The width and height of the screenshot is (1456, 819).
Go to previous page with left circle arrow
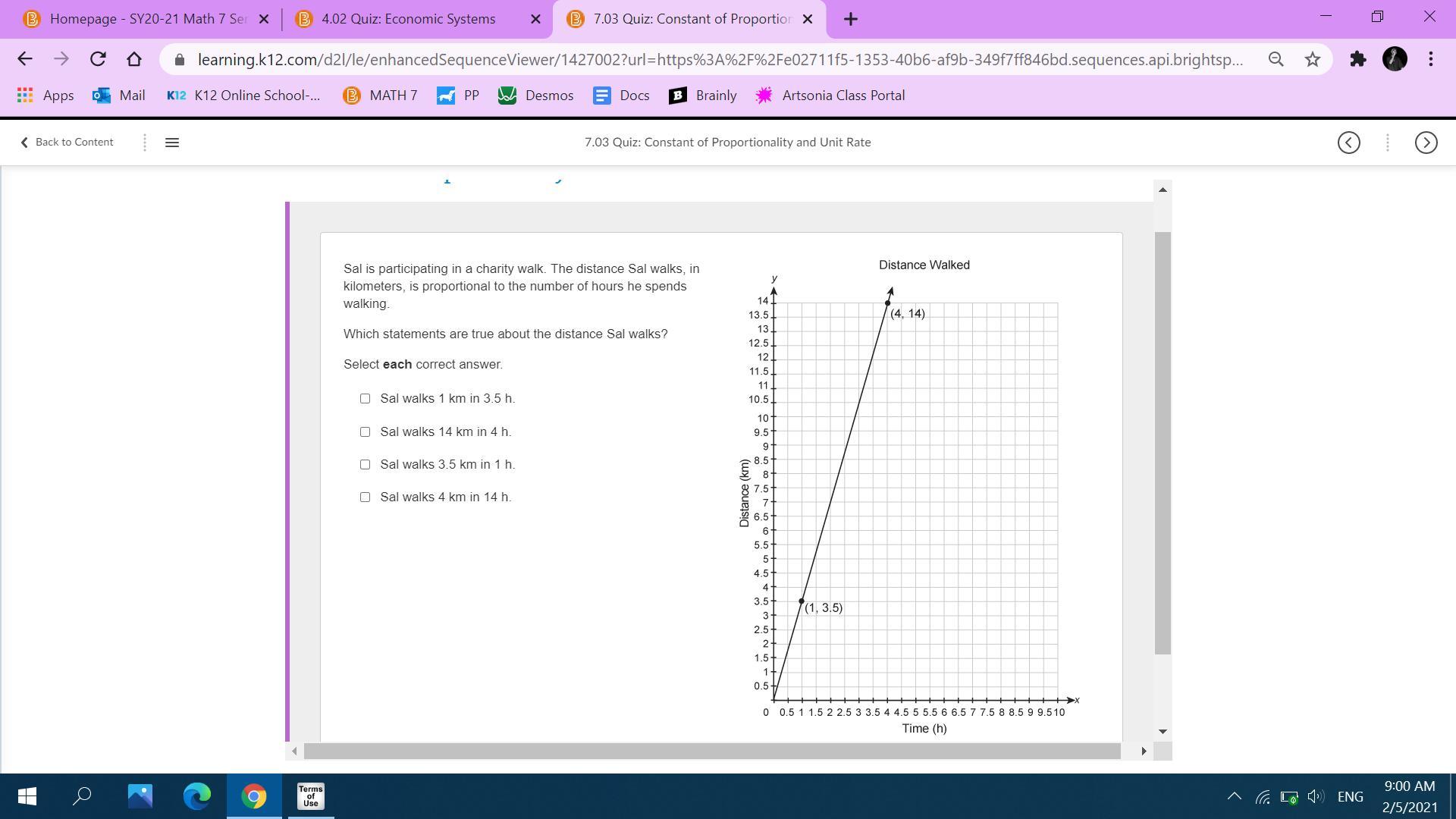(1348, 143)
